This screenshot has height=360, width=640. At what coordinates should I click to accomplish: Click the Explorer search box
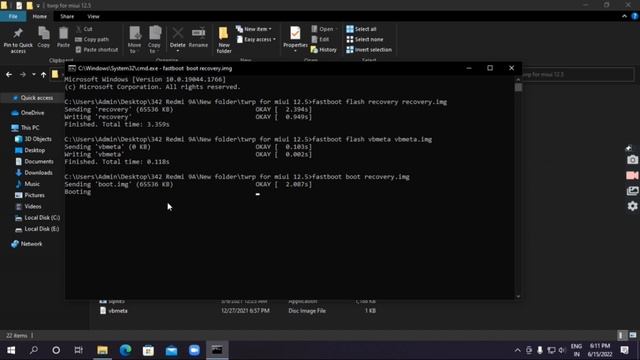point(578,75)
